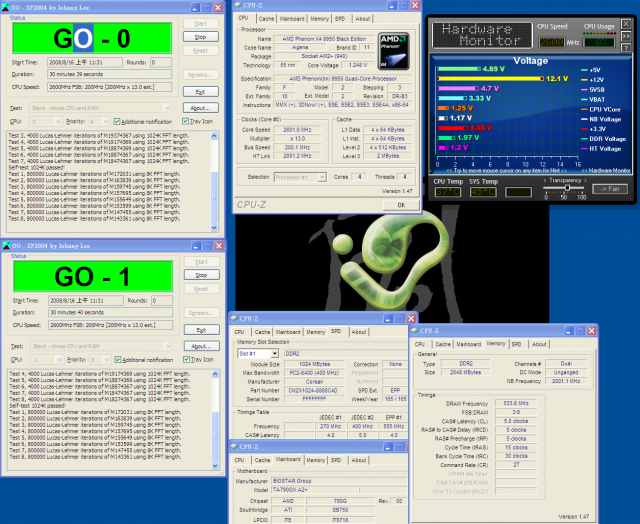Image resolution: width=640 pixels, height=524 pixels.
Task: Click SP2004 GO-0 window title icon
Action: [x=6, y=7]
